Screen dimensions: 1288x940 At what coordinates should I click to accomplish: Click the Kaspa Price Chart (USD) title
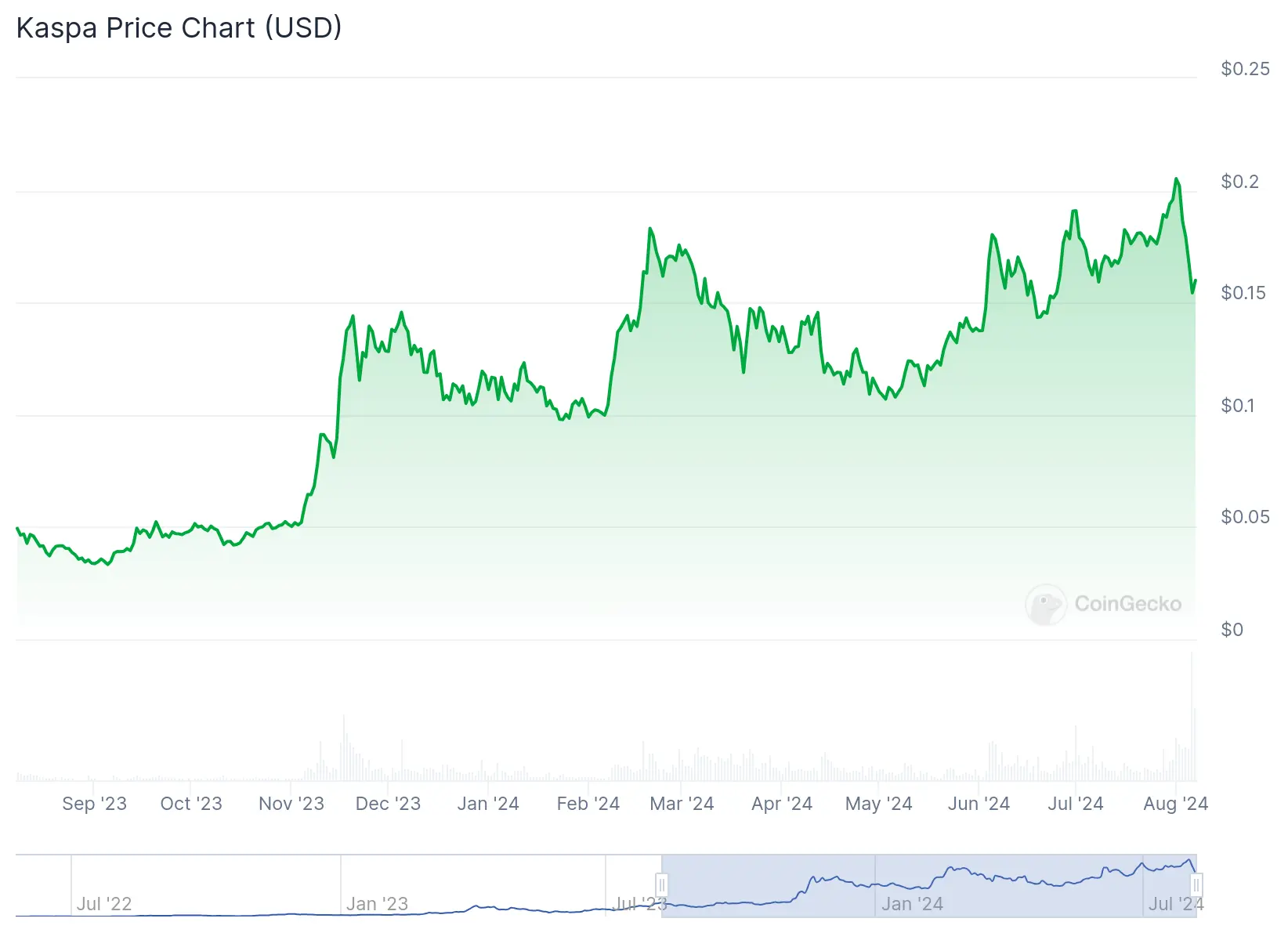point(179,28)
